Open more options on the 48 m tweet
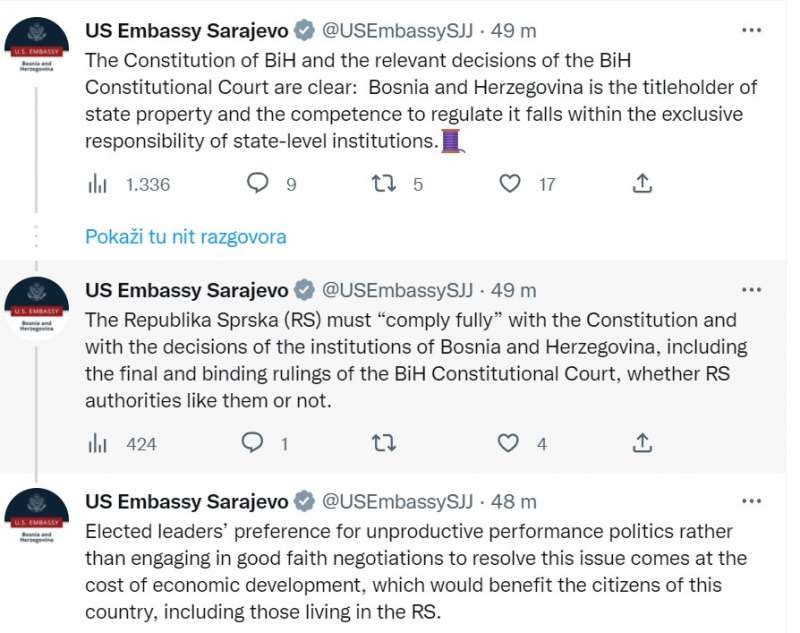This screenshot has height=633, width=800. coord(751,501)
